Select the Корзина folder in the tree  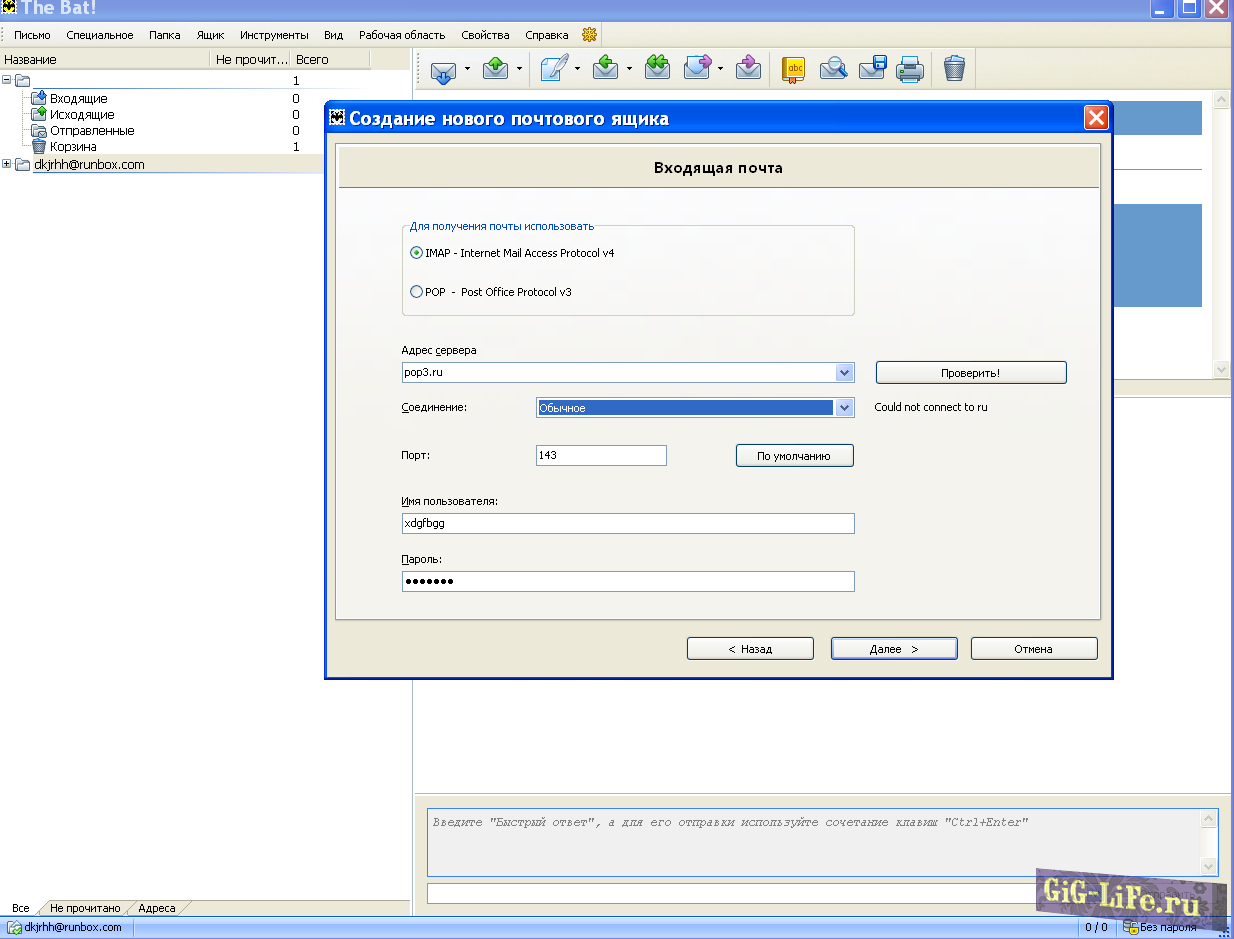tap(73, 147)
